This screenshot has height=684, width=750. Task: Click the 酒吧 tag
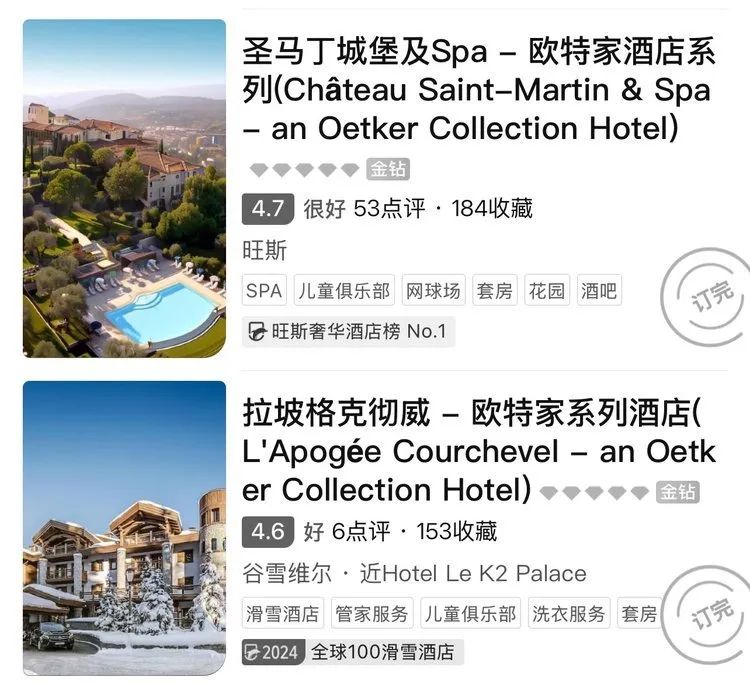[x=599, y=290]
